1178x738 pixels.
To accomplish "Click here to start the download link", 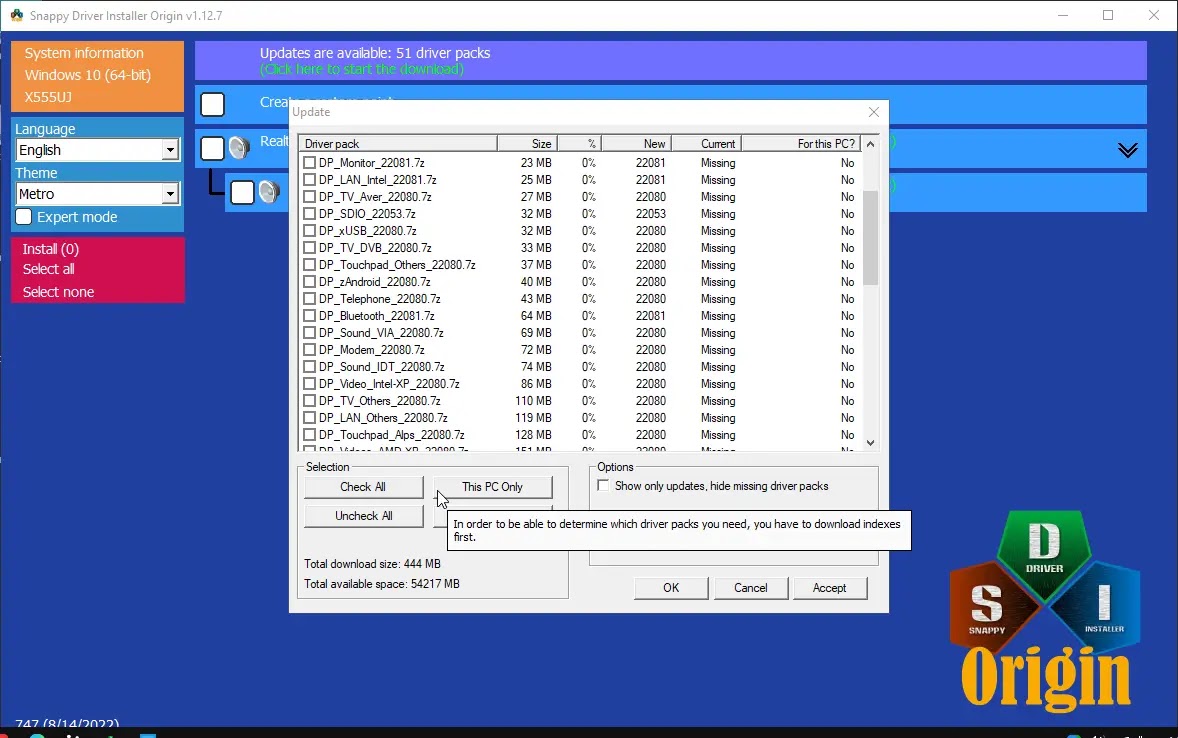I will click(x=362, y=69).
